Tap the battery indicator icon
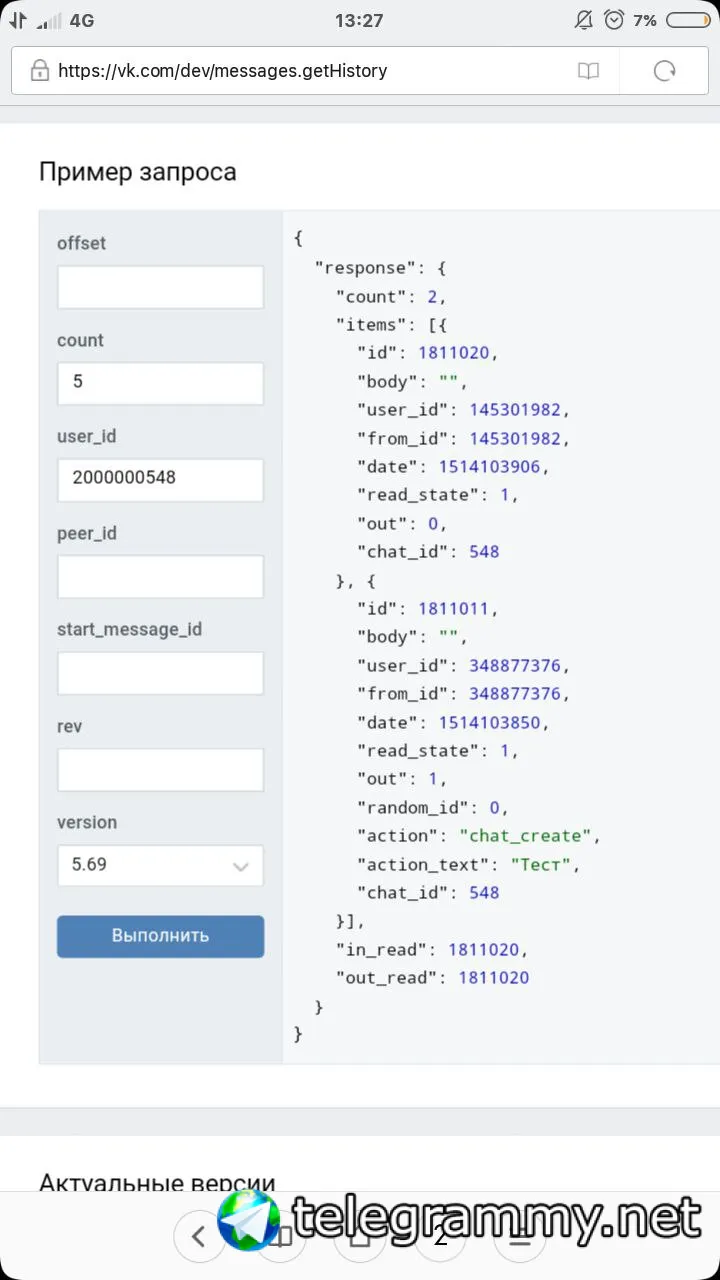The height and width of the screenshot is (1280, 720). 689,20
